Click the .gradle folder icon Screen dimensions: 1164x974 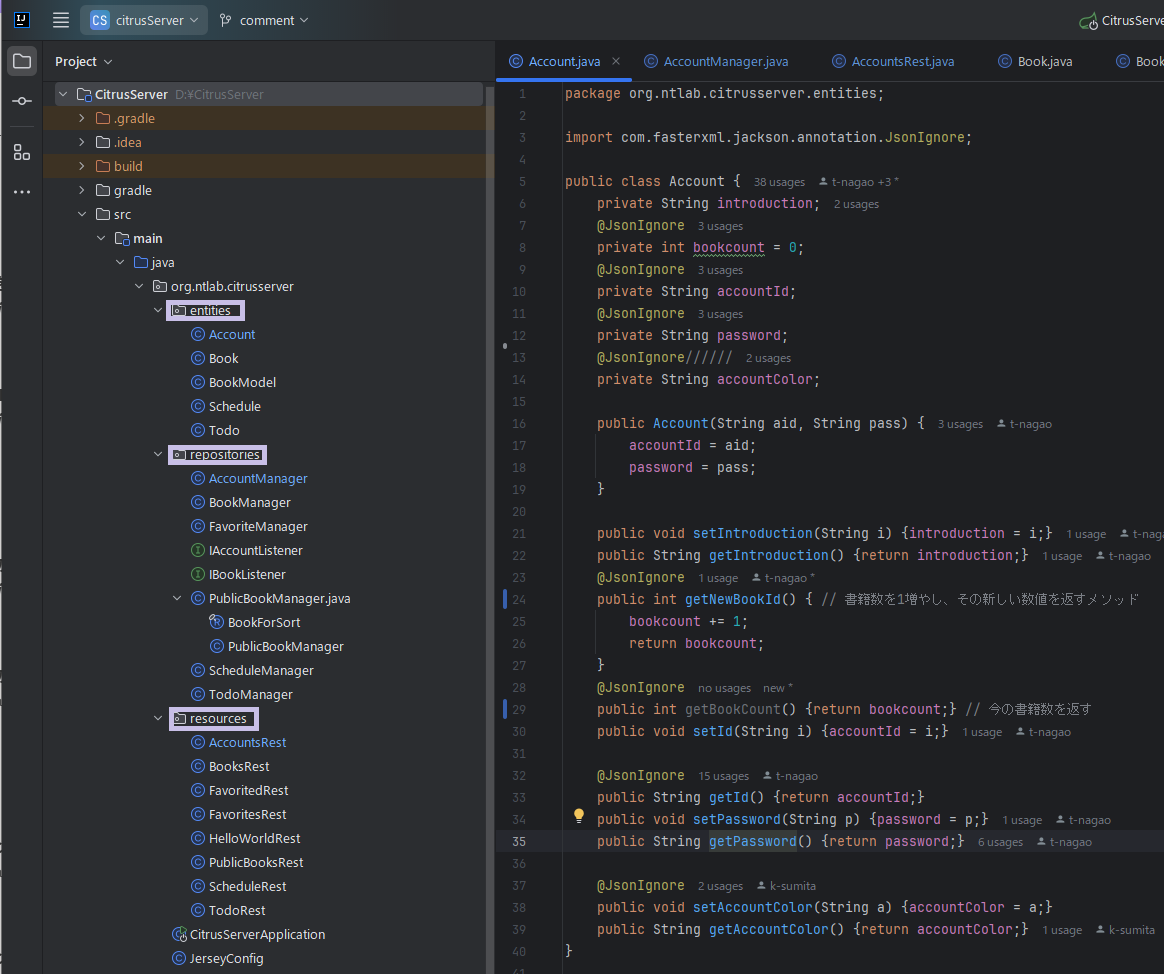click(104, 118)
